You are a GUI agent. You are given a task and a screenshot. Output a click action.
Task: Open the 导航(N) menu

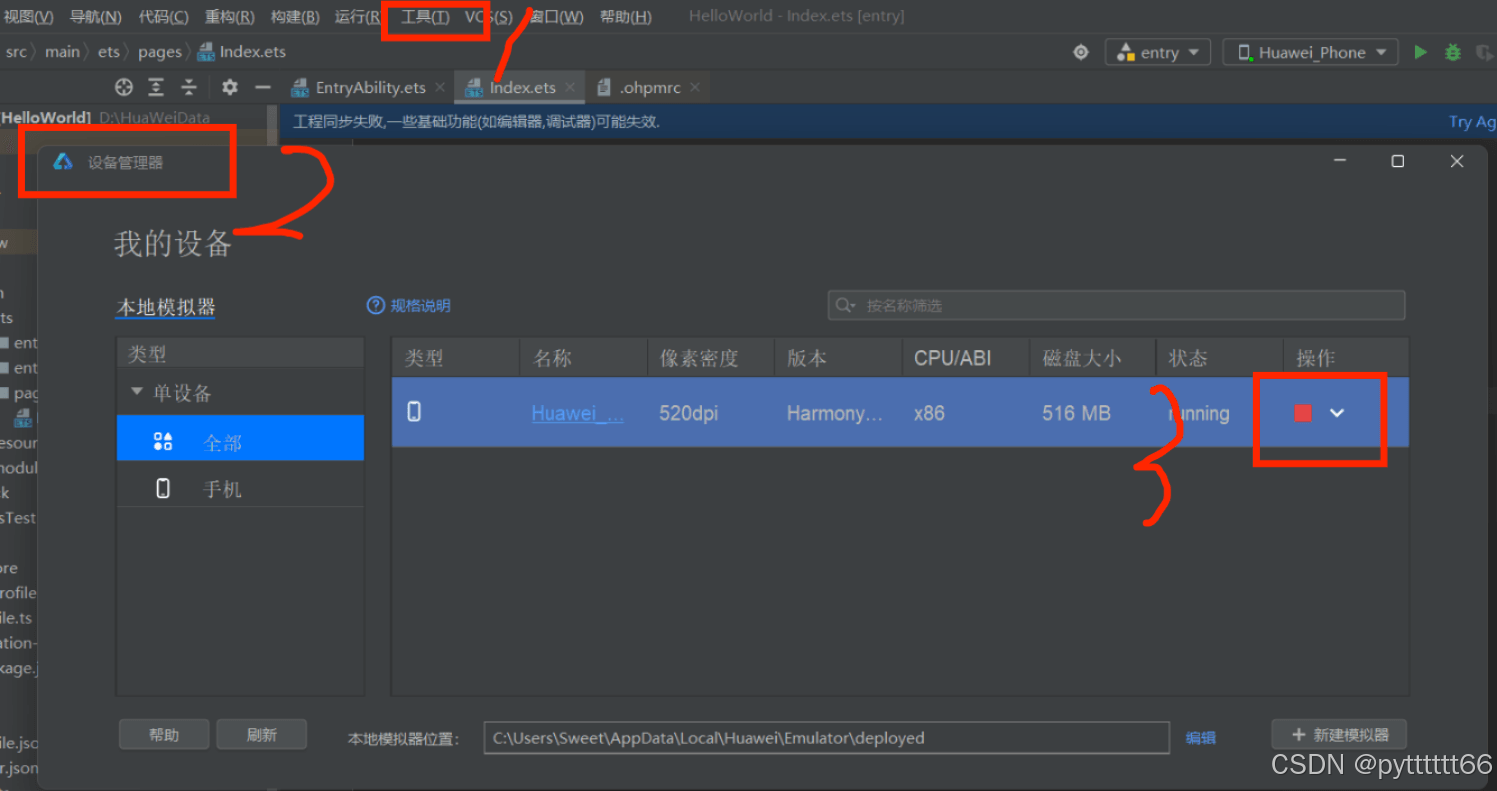point(96,17)
